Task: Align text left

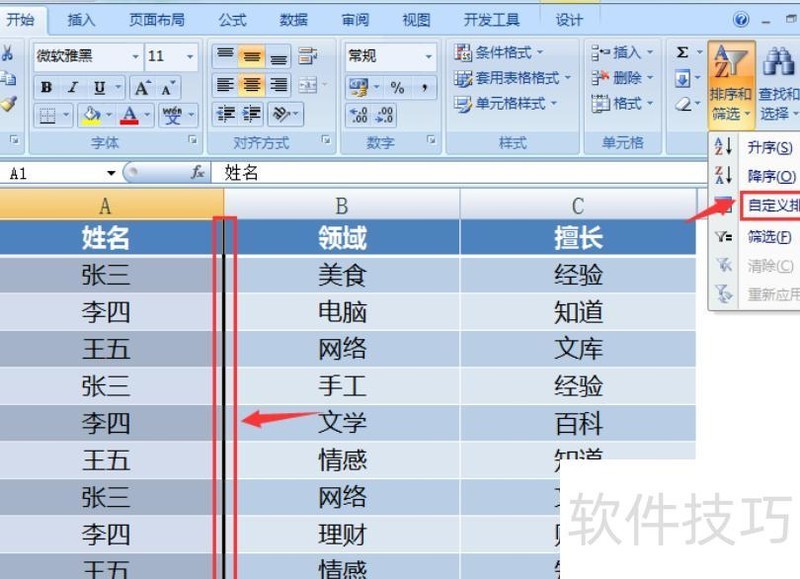Action: click(x=225, y=85)
